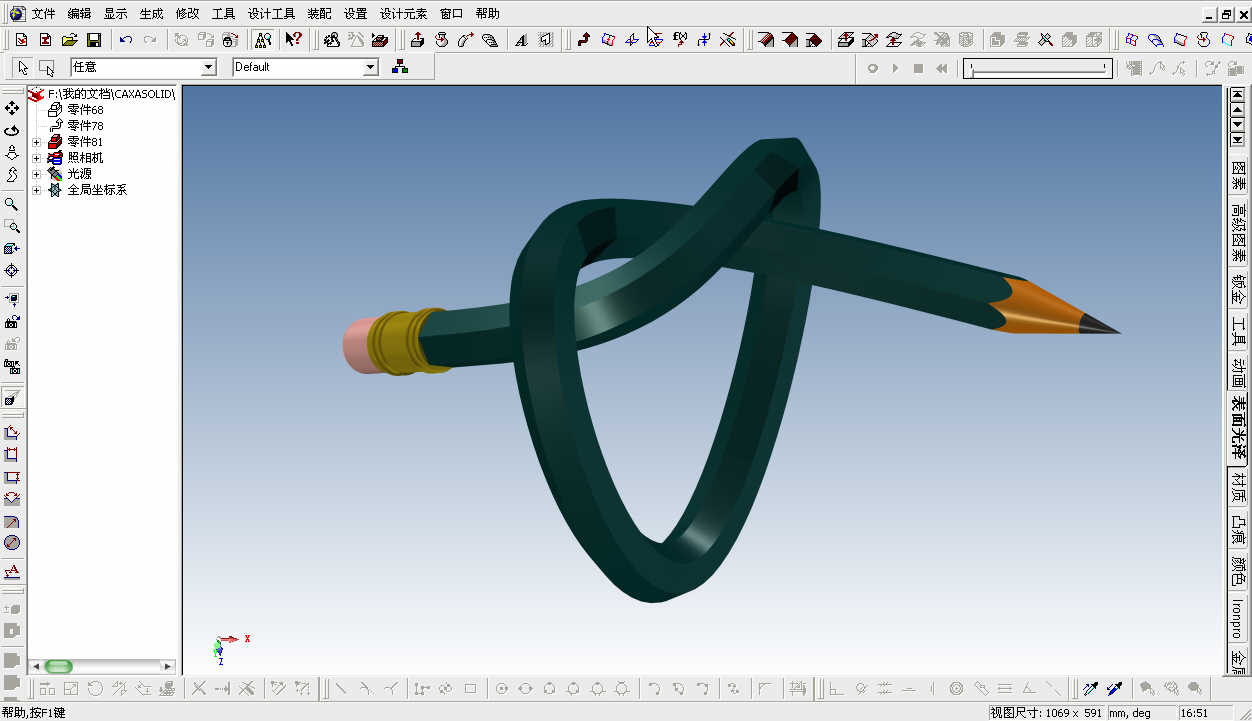Image resolution: width=1252 pixels, height=721 pixels.
Task: Open the 编辑 menu
Action: (79, 14)
